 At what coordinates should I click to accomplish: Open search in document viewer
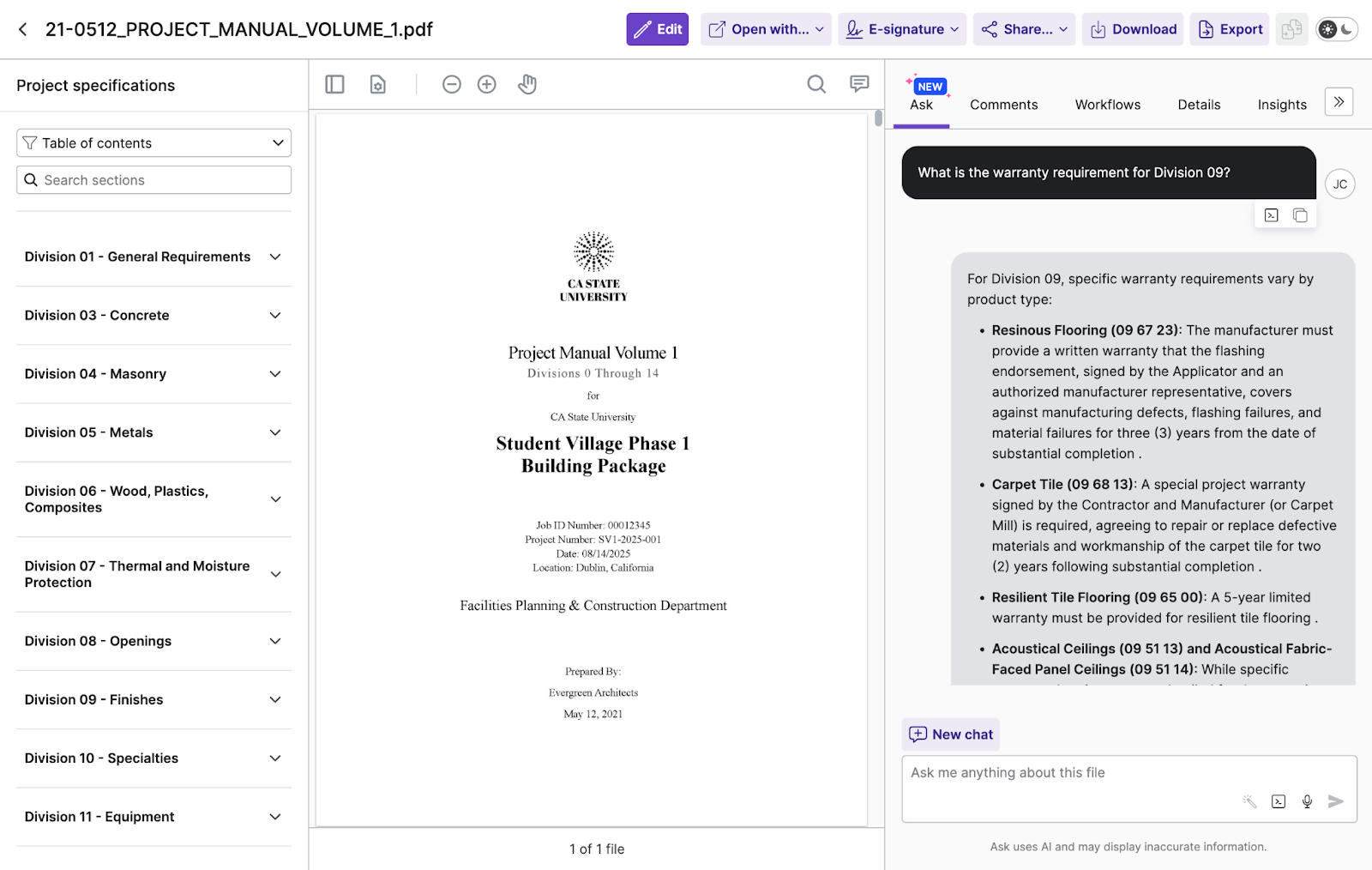pos(816,84)
